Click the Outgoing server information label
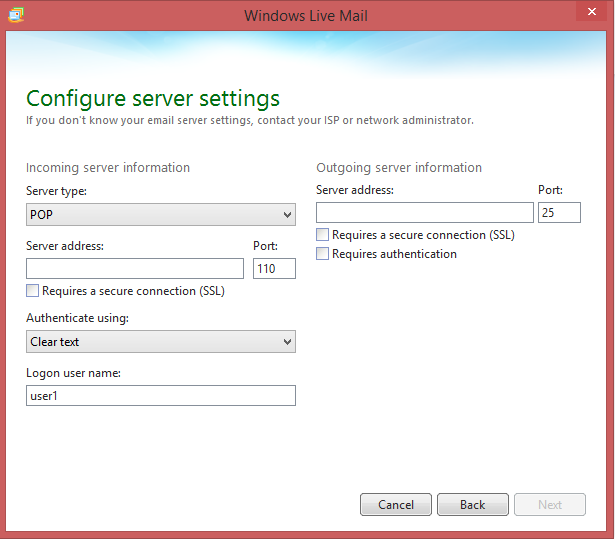 (399, 168)
